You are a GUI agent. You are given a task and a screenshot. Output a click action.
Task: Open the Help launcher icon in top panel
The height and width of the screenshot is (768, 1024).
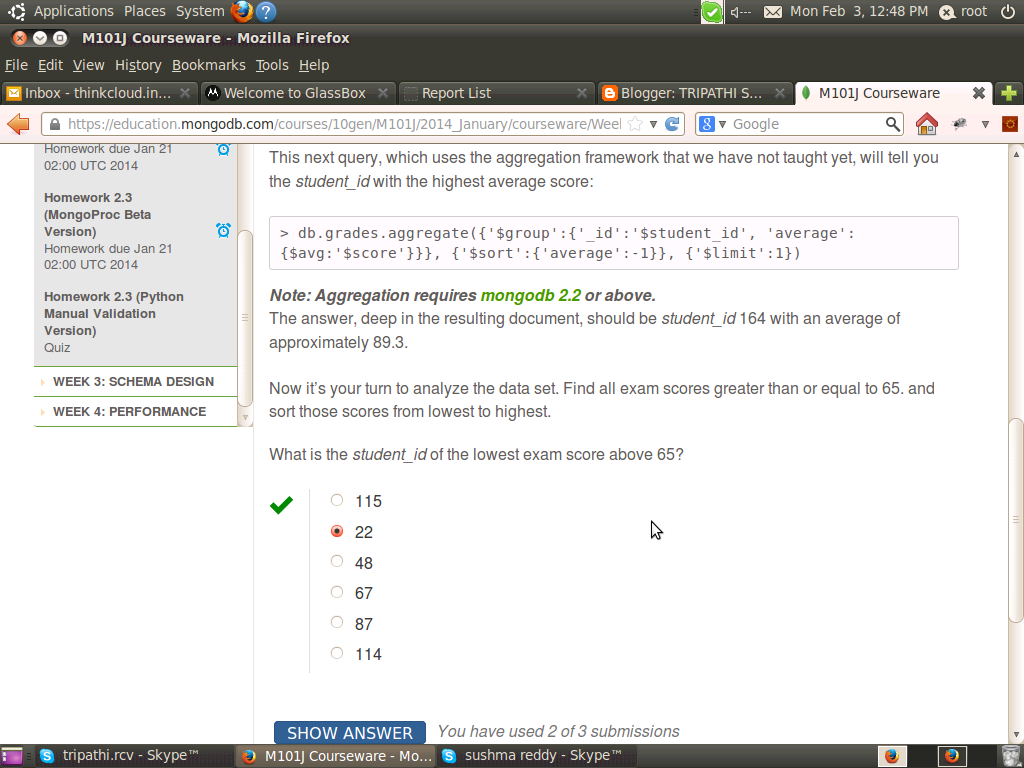pyautogui.click(x=265, y=11)
